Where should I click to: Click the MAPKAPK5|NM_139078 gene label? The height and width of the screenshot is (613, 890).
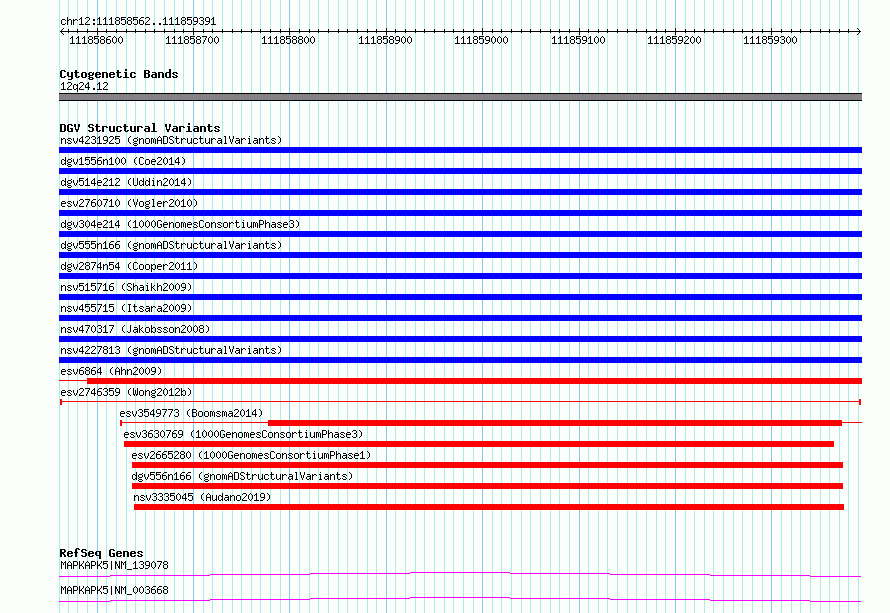click(114, 565)
